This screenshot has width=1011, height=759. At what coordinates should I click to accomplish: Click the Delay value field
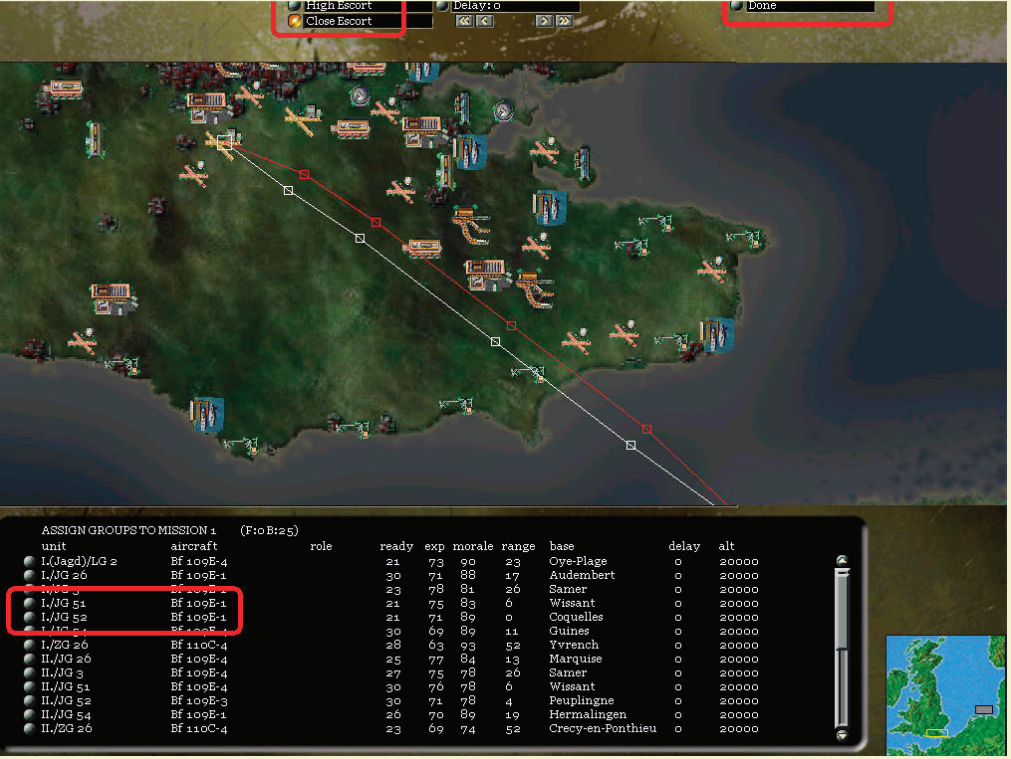(x=515, y=5)
